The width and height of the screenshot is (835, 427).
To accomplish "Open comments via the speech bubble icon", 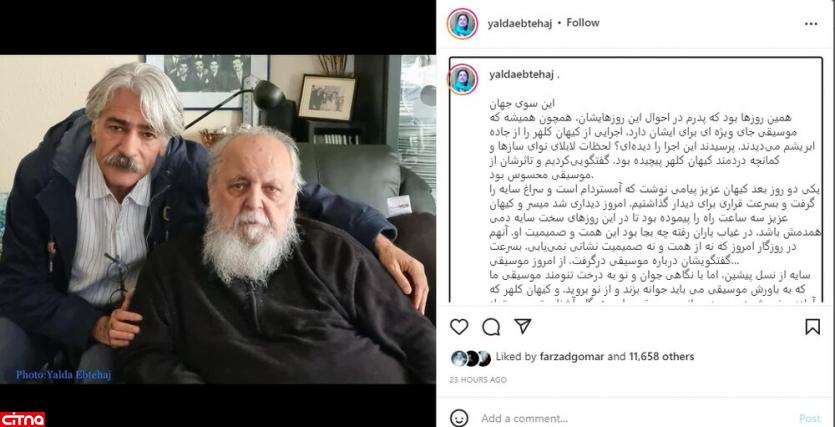I will [490, 326].
